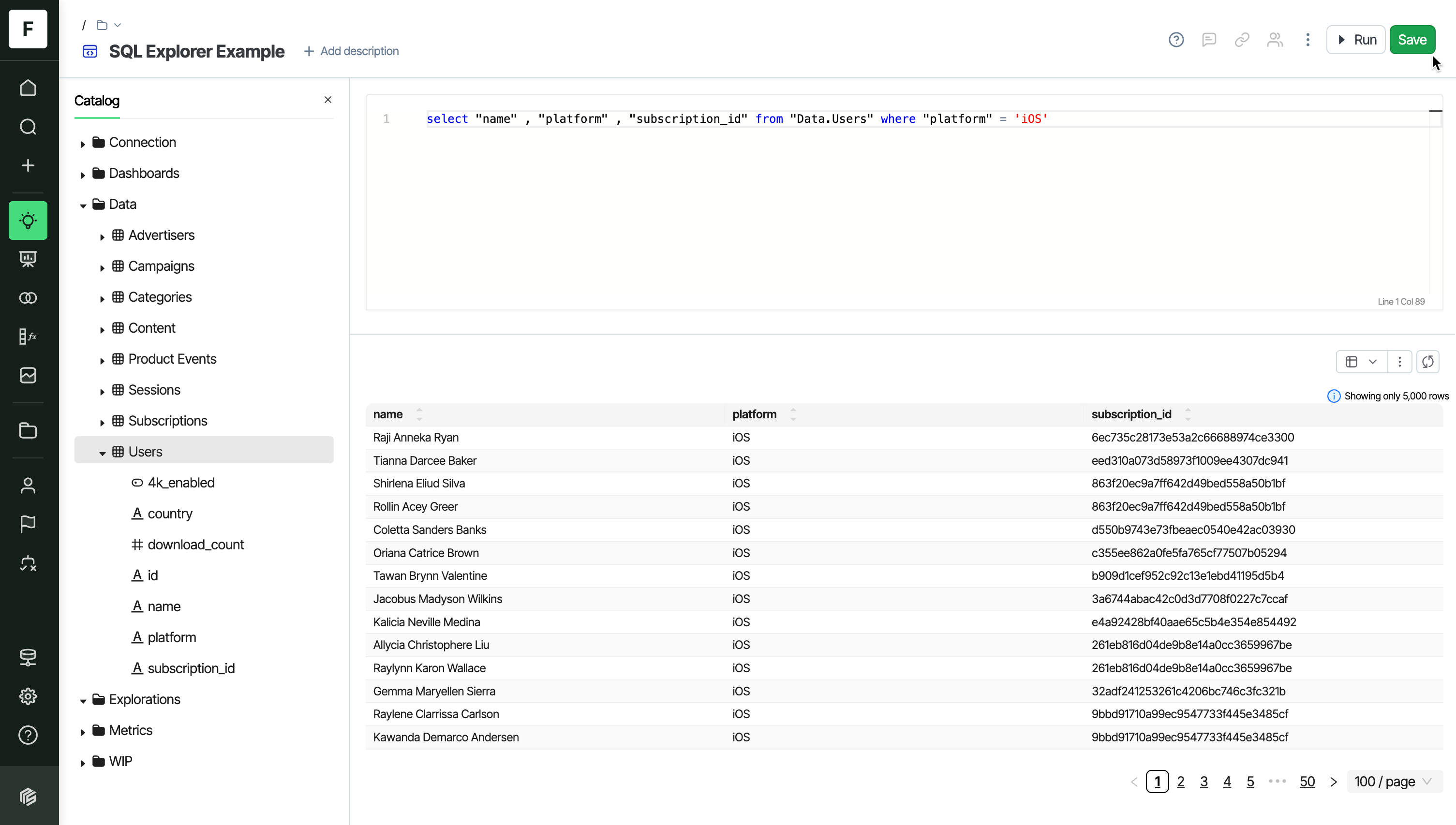Select the subscription_id field in catalog
This screenshot has height=825, width=1456.
183,669
